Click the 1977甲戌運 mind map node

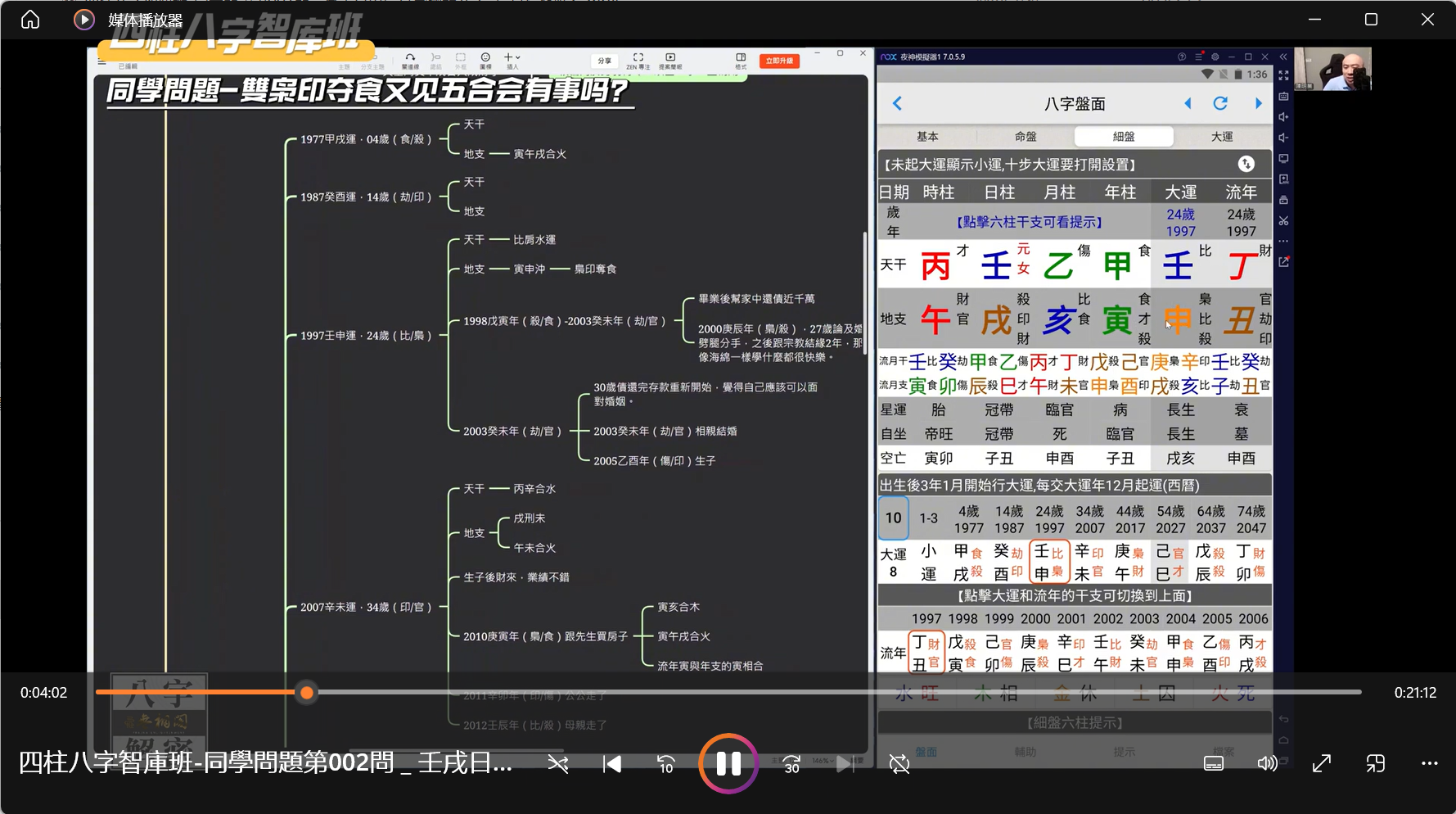[x=365, y=139]
